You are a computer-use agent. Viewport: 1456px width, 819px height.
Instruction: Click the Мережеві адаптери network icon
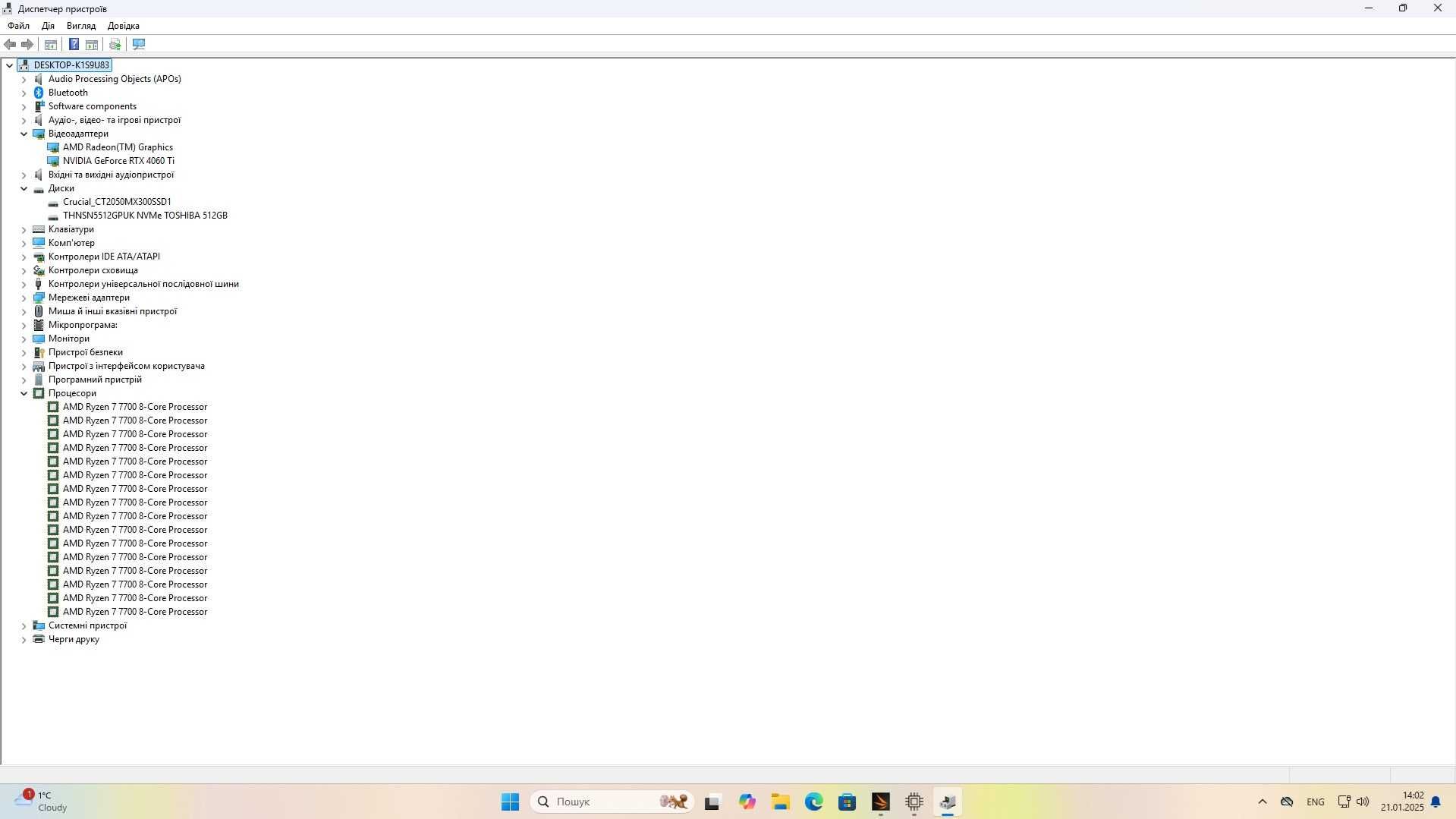pyautogui.click(x=39, y=298)
